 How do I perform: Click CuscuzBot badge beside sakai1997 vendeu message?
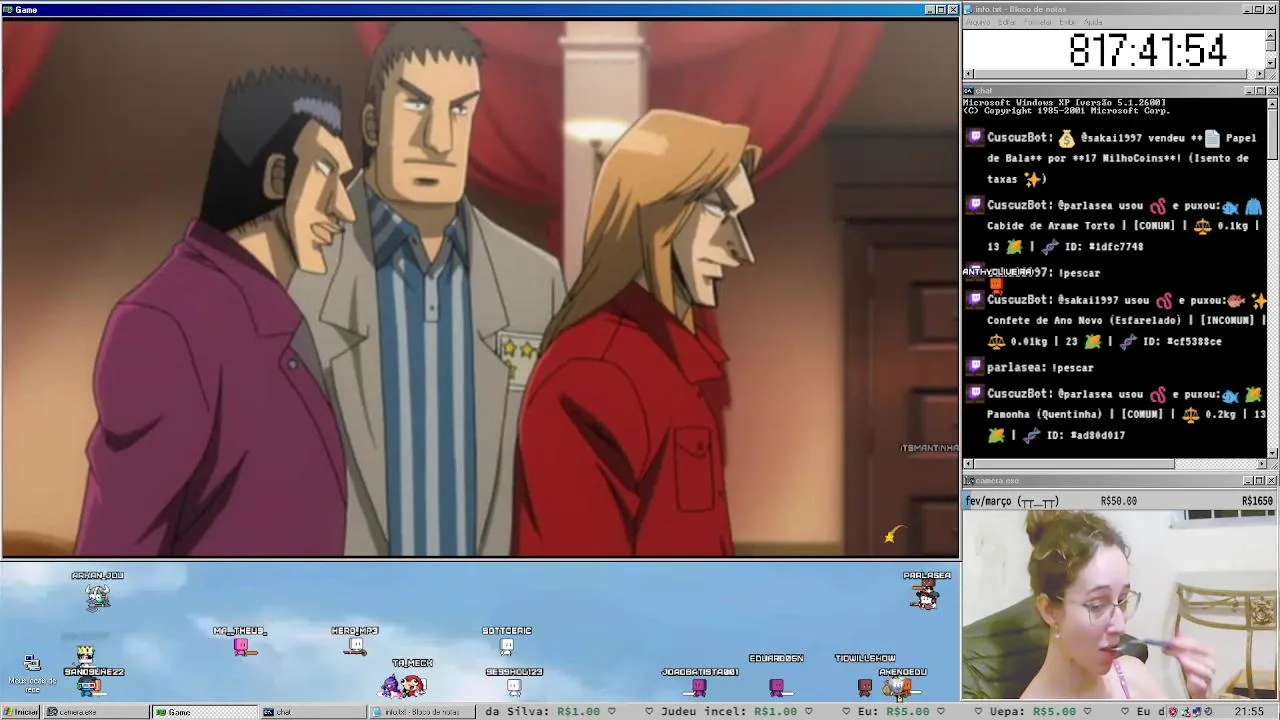pyautogui.click(x=975, y=137)
